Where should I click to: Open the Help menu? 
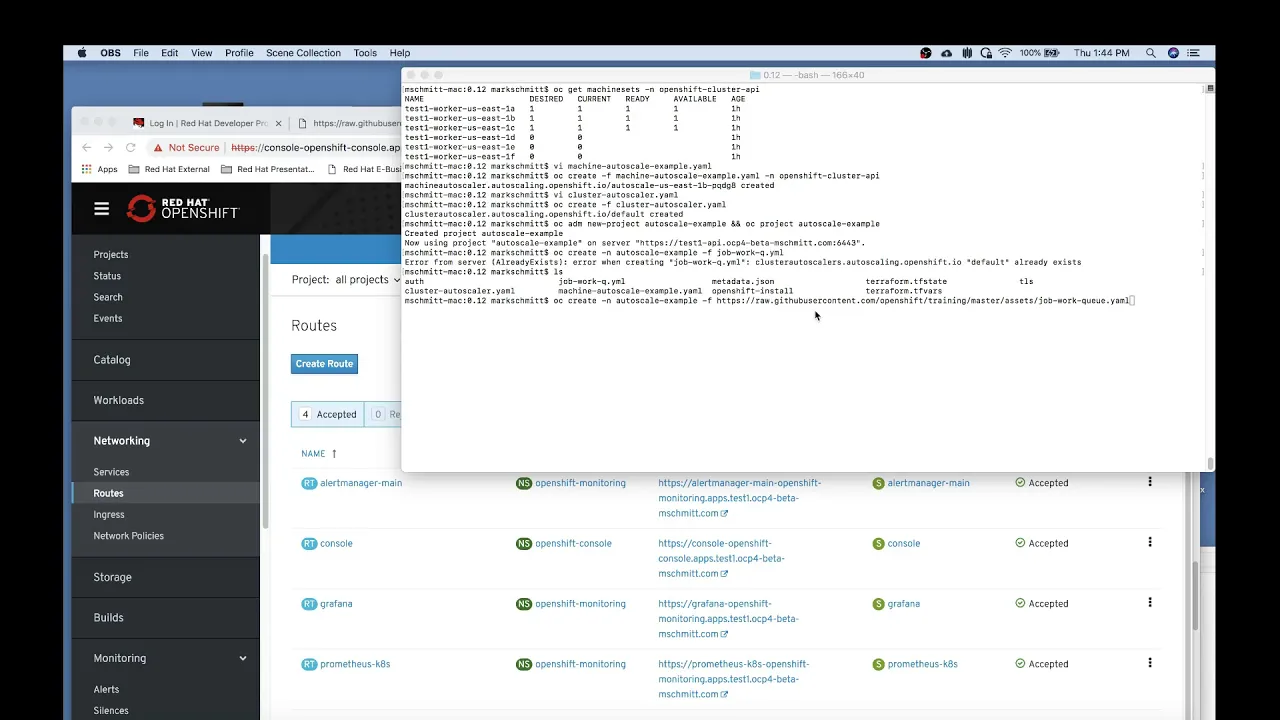pos(400,53)
